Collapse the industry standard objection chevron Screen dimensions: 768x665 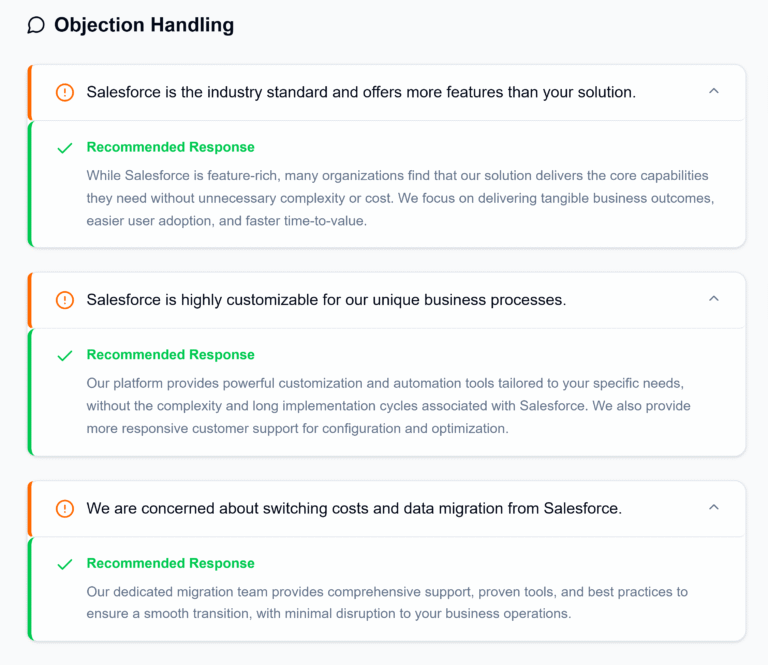pos(713,91)
